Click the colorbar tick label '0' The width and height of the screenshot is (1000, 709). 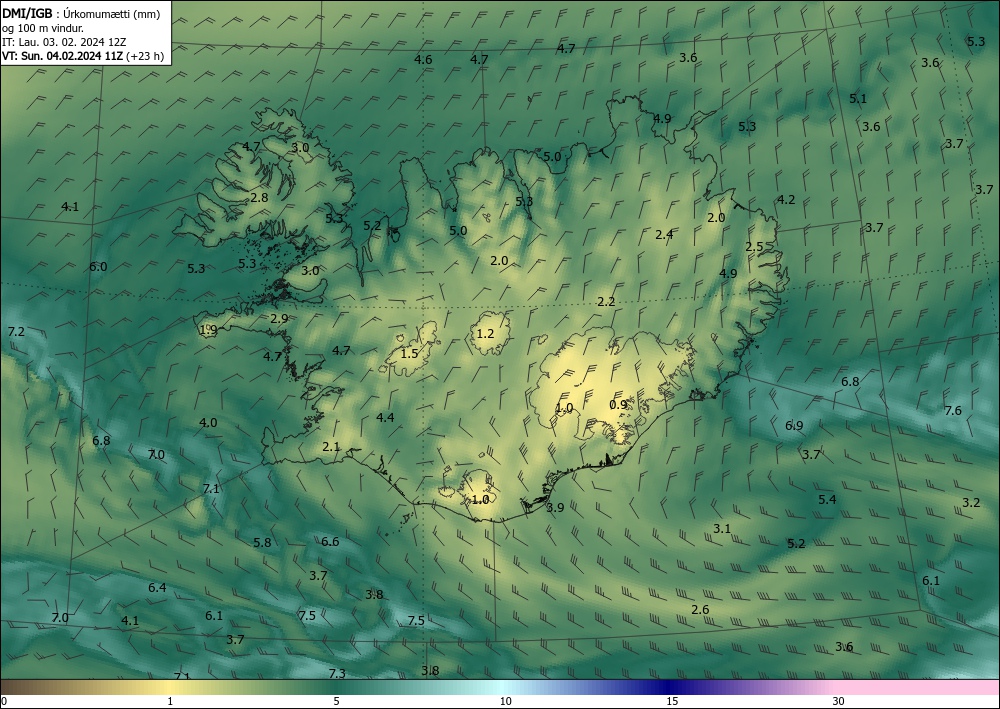pyautogui.click(x=4, y=701)
